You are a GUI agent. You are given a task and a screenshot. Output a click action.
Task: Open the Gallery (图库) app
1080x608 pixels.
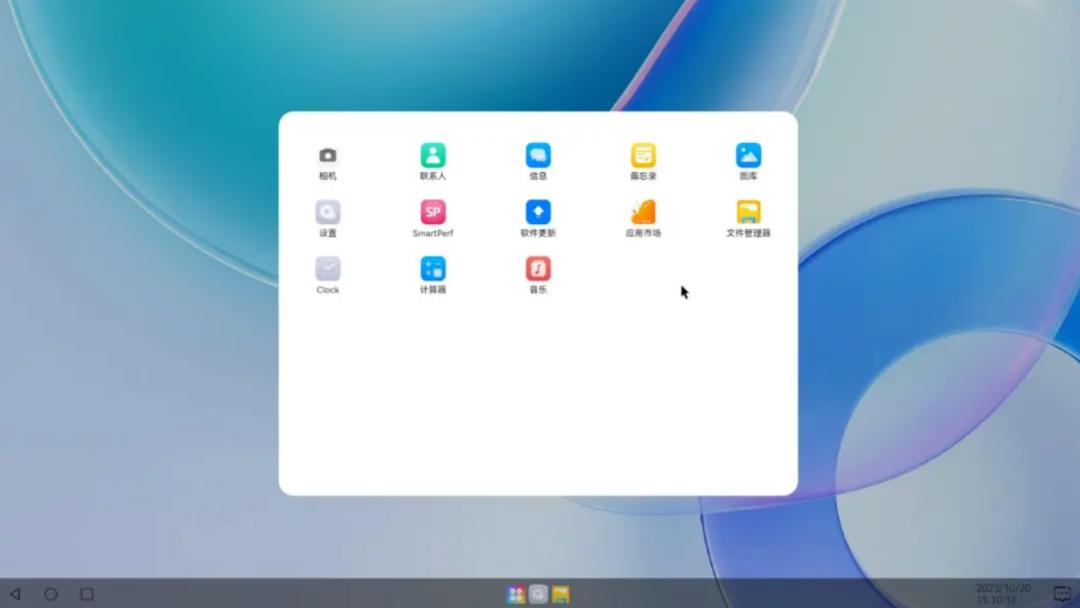pos(748,156)
